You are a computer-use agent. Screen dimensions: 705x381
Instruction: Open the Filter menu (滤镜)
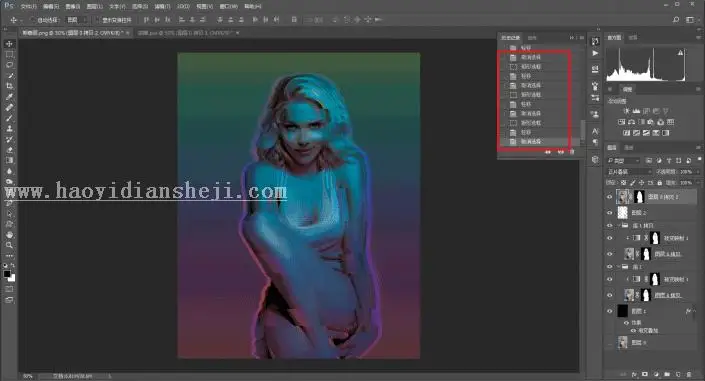162,6
